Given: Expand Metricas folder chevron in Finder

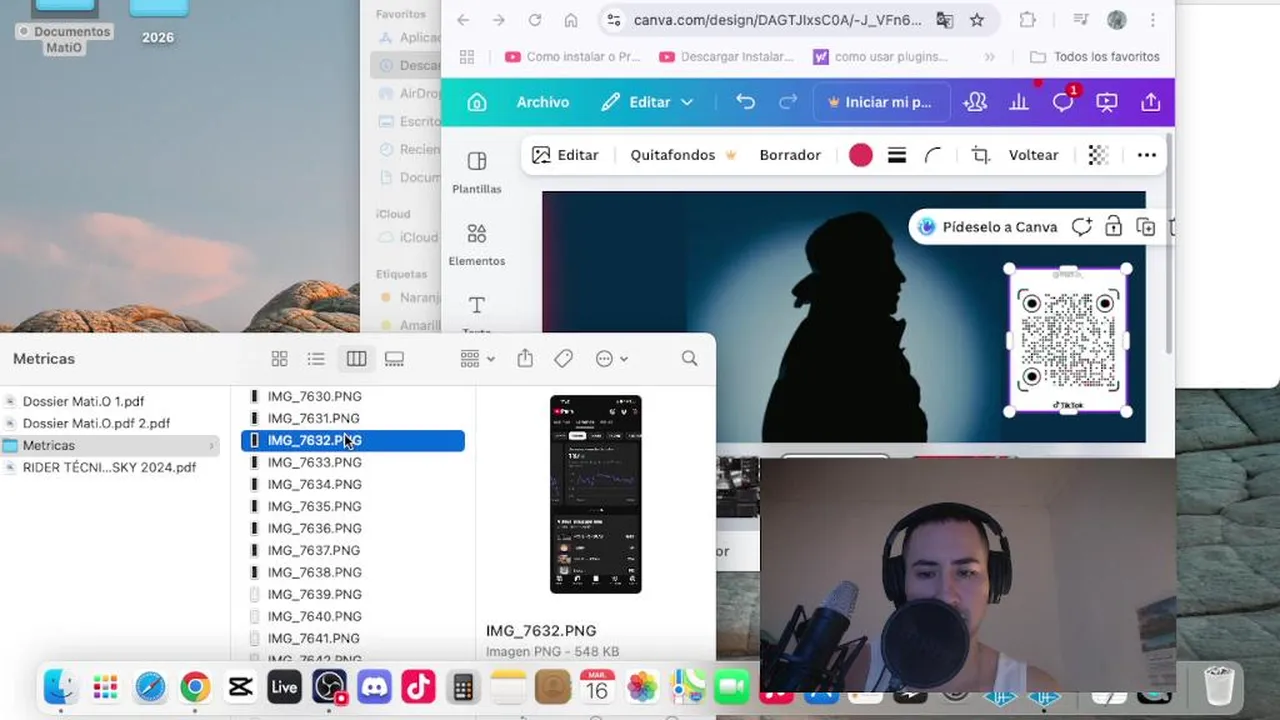Looking at the screenshot, I should tap(211, 445).
